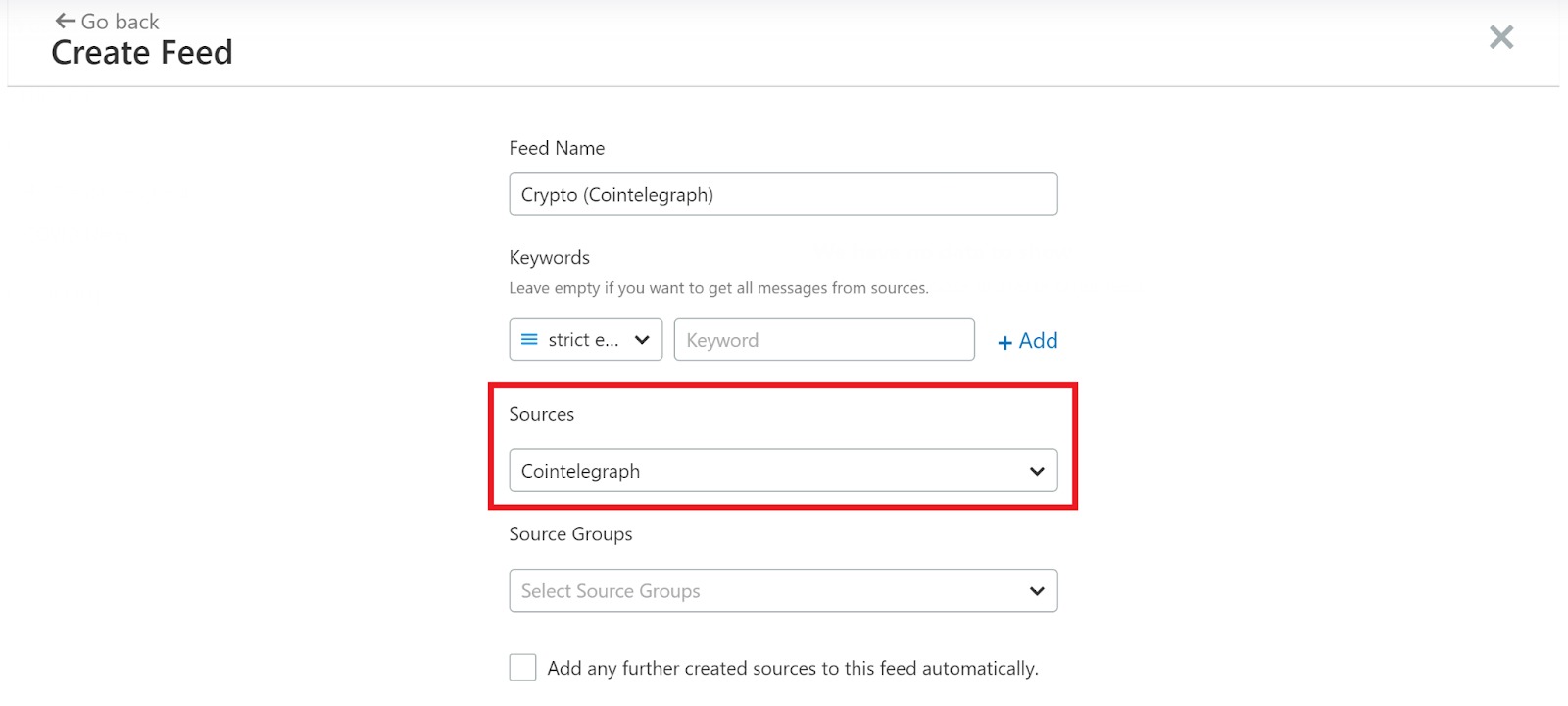Click the Source Groups label

point(570,534)
